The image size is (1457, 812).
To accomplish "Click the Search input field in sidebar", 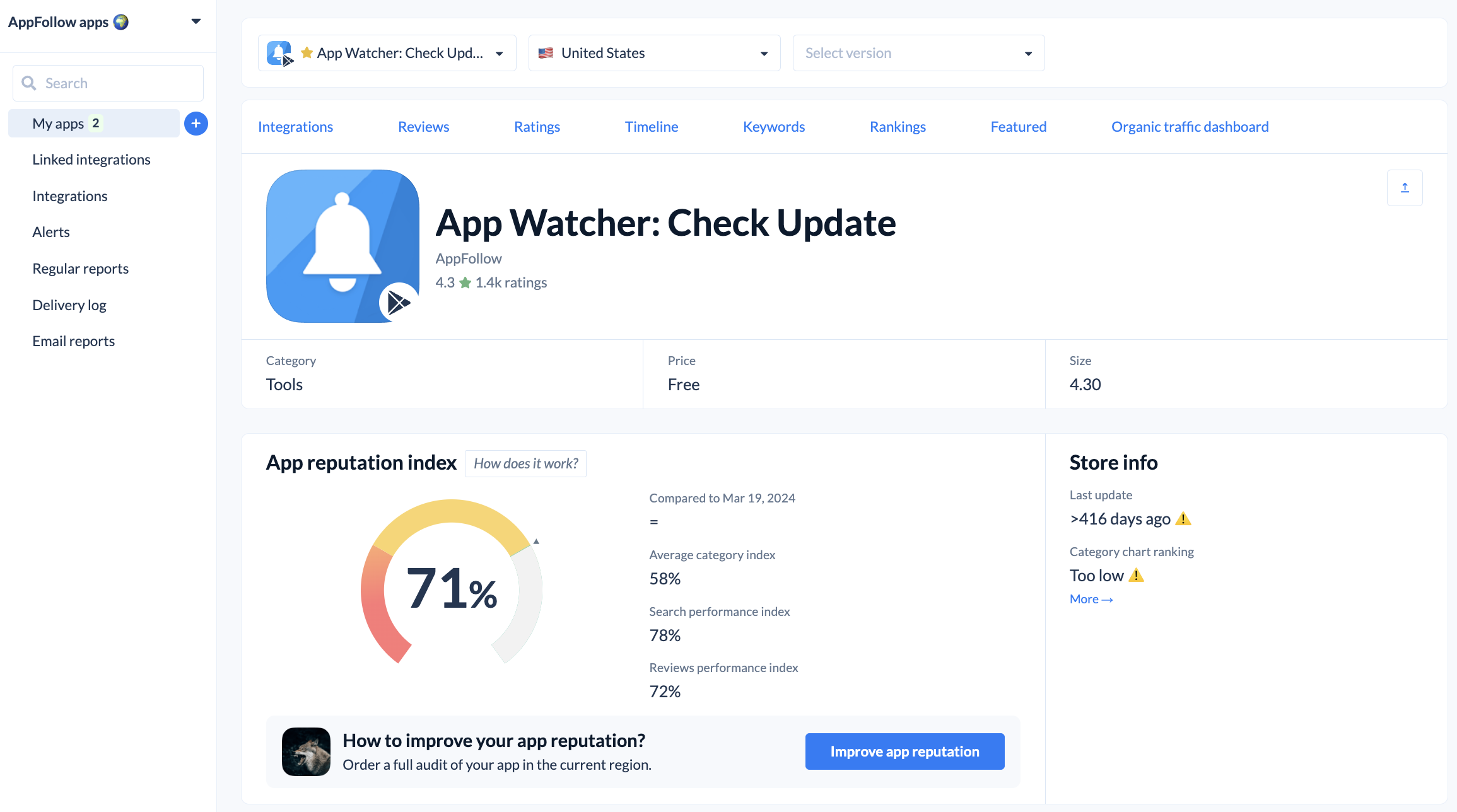I will click(107, 83).
